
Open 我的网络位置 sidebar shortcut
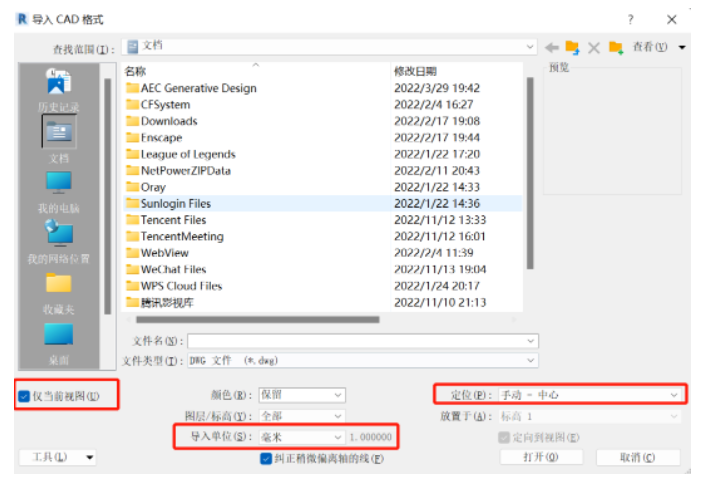[x=59, y=242]
